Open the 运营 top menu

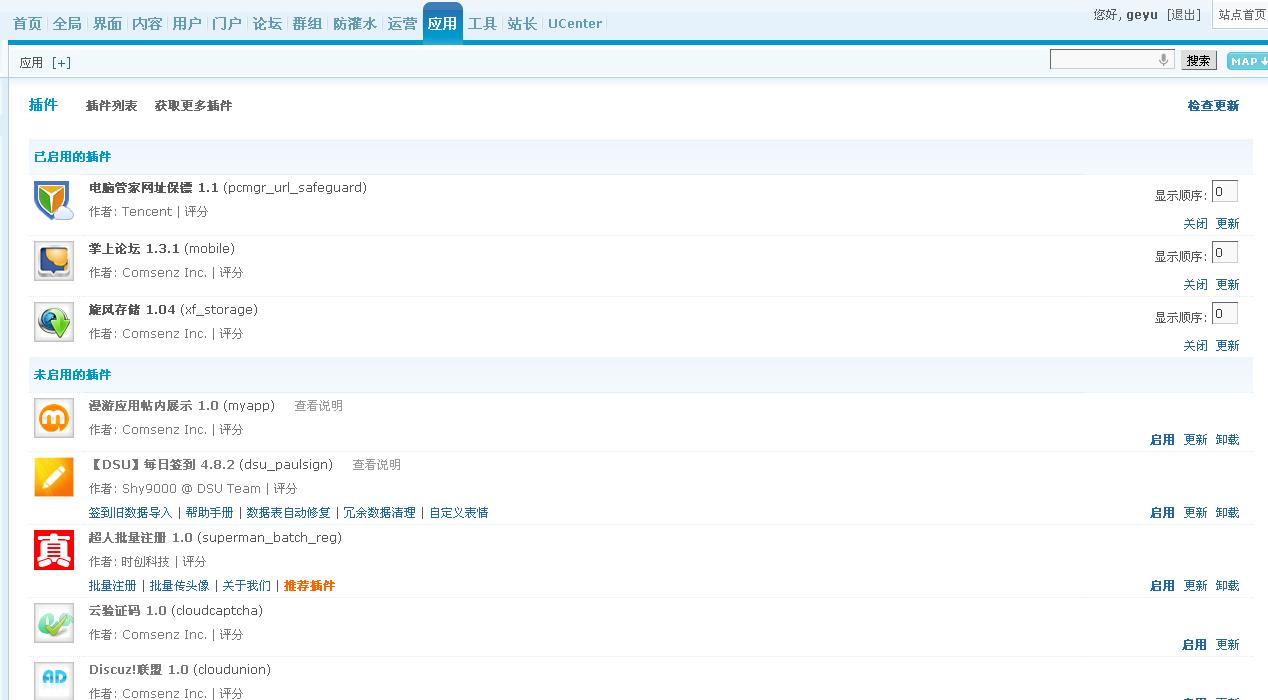tap(402, 23)
